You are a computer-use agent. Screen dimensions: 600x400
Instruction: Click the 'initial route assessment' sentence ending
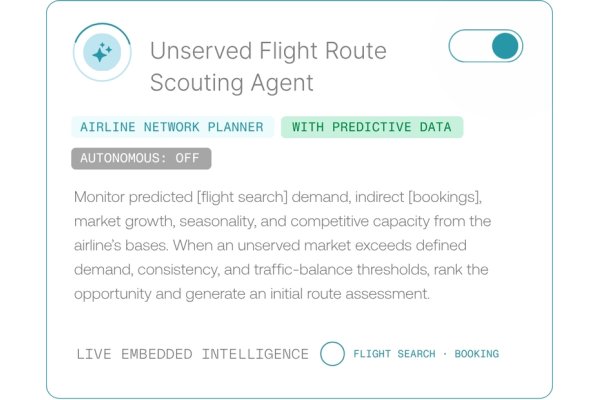click(349, 294)
